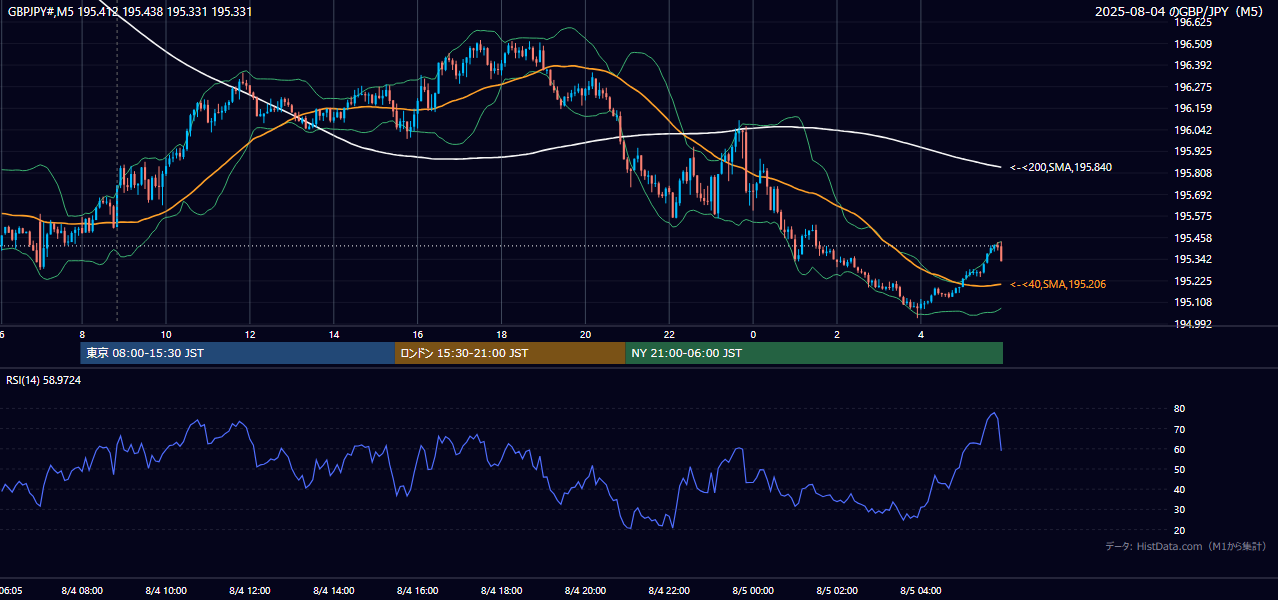Click the 8/4 08:00 bottom time label
Image resolution: width=1278 pixels, height=600 pixels.
(82, 591)
